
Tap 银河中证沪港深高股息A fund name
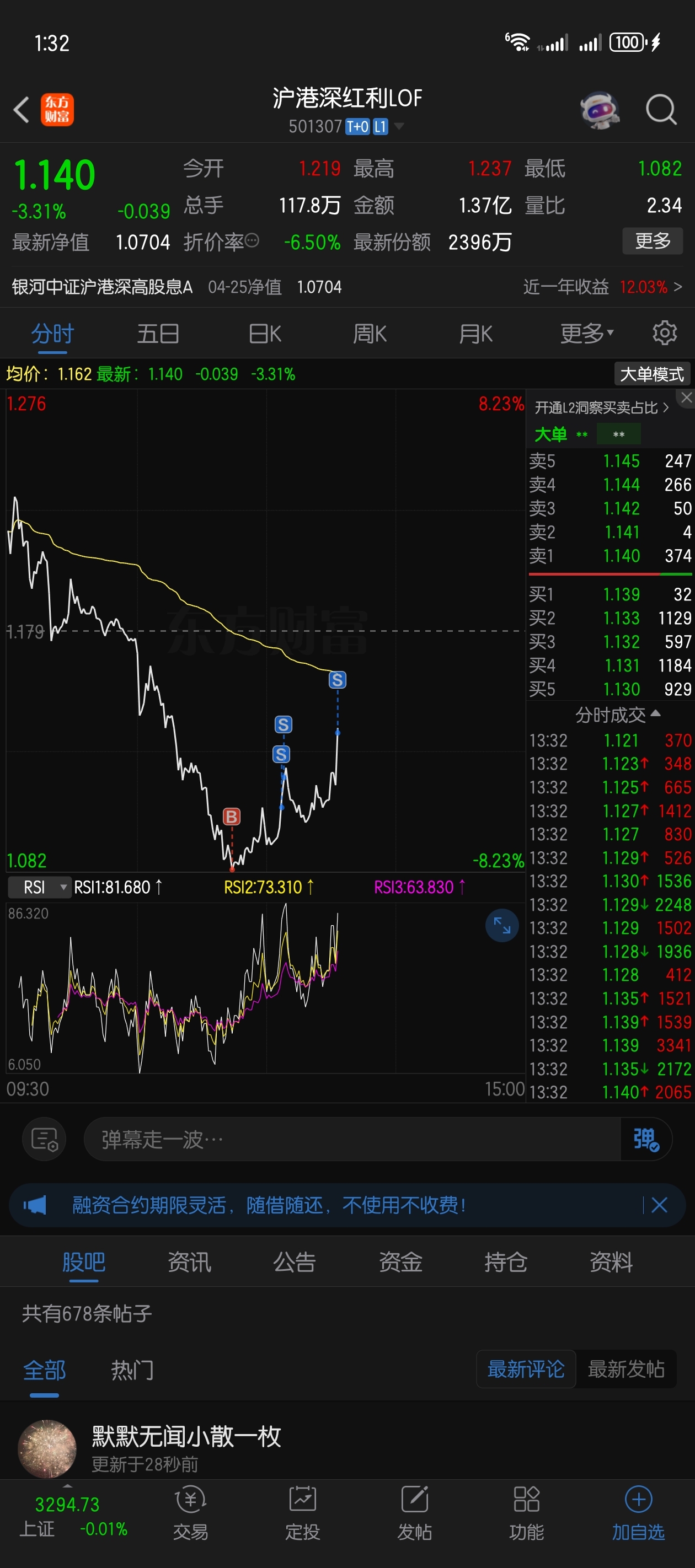(x=103, y=286)
